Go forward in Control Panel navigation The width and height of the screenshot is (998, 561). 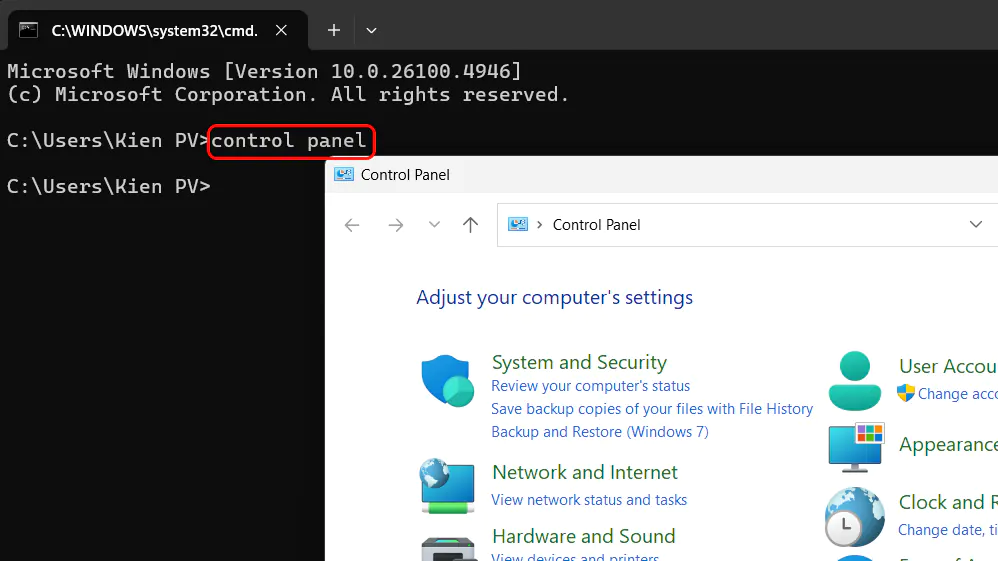(x=395, y=225)
